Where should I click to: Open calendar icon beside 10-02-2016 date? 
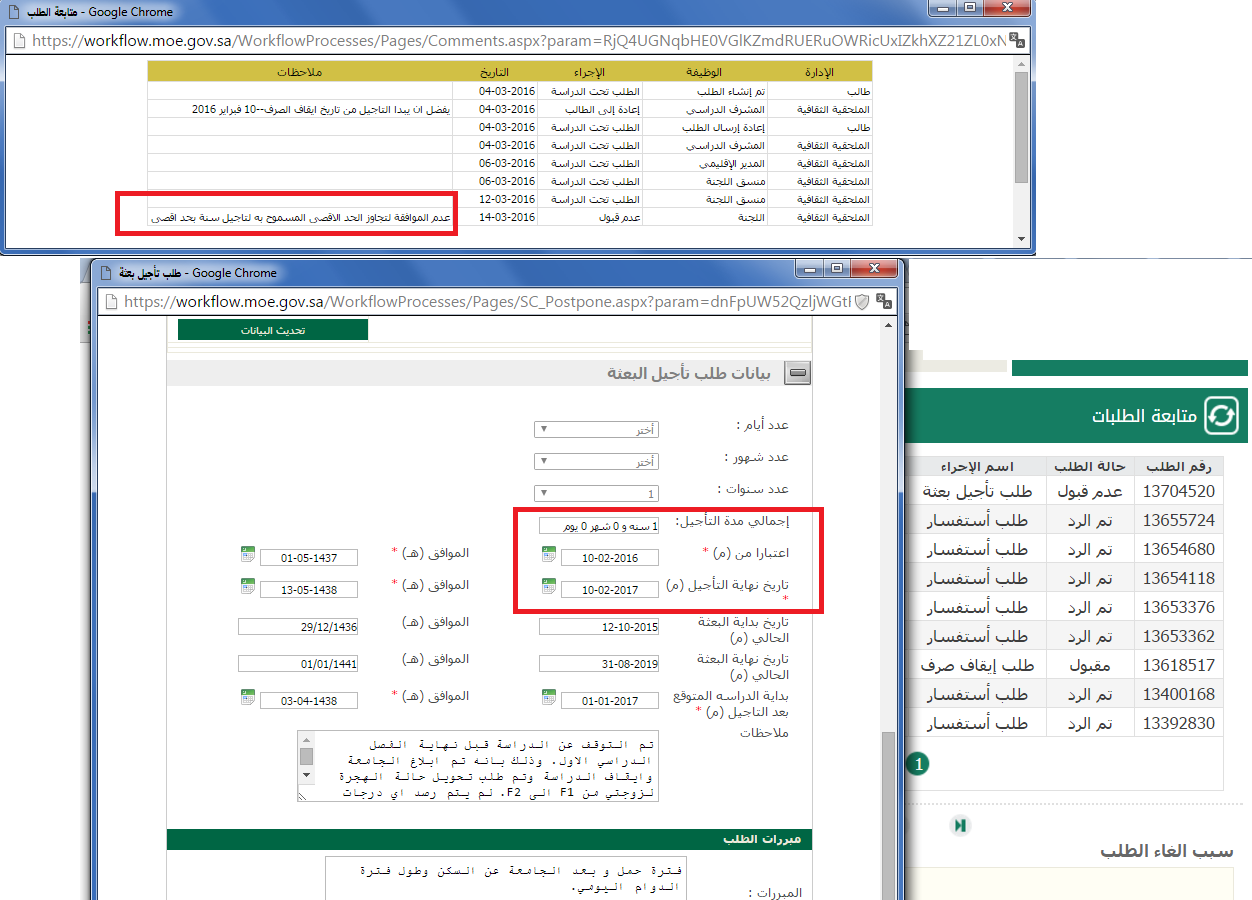[548, 555]
